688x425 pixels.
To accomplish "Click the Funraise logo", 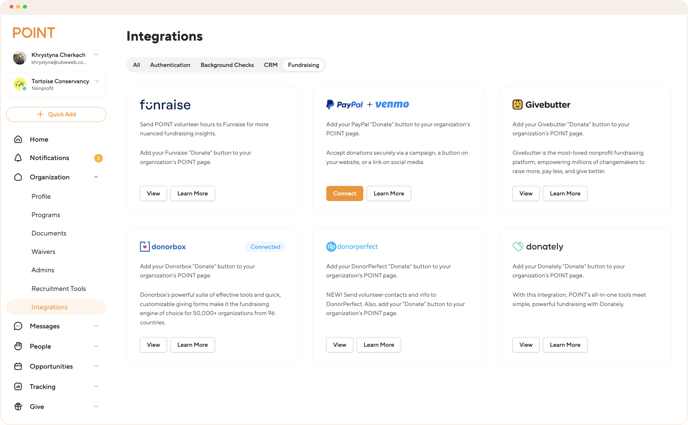I will pos(165,105).
